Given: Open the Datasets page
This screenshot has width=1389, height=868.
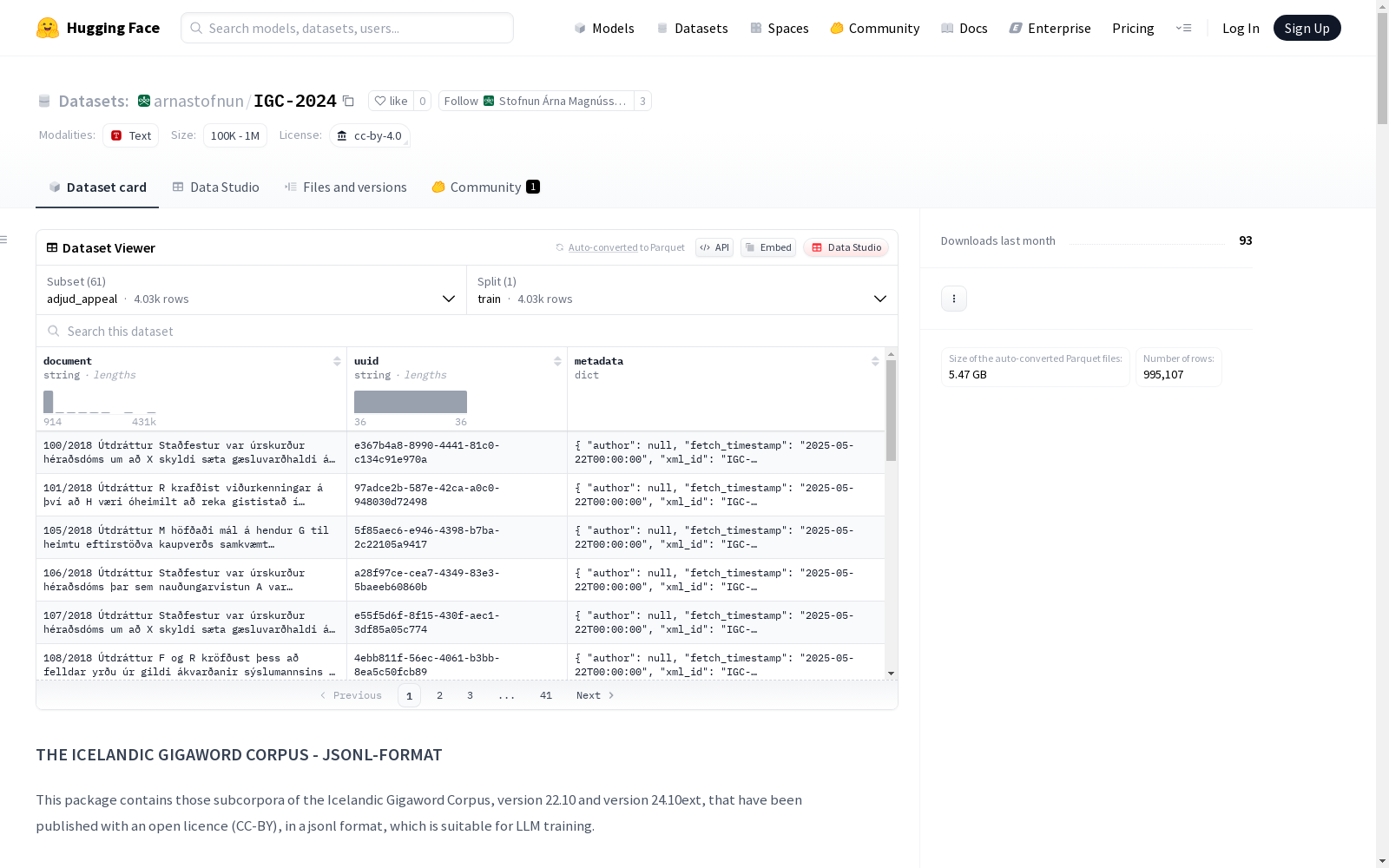Looking at the screenshot, I should pos(692,28).
